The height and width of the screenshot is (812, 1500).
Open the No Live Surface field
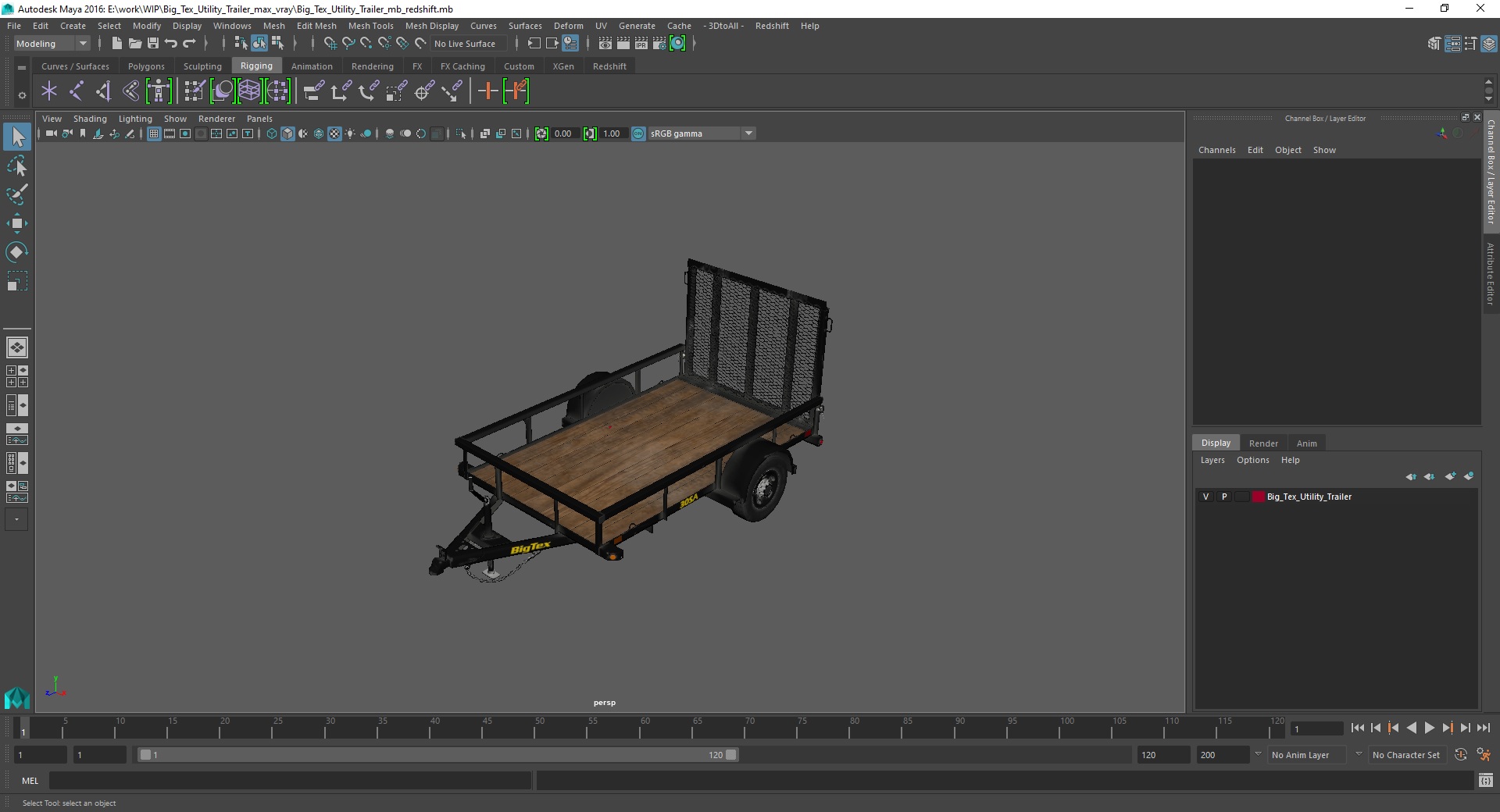click(469, 44)
